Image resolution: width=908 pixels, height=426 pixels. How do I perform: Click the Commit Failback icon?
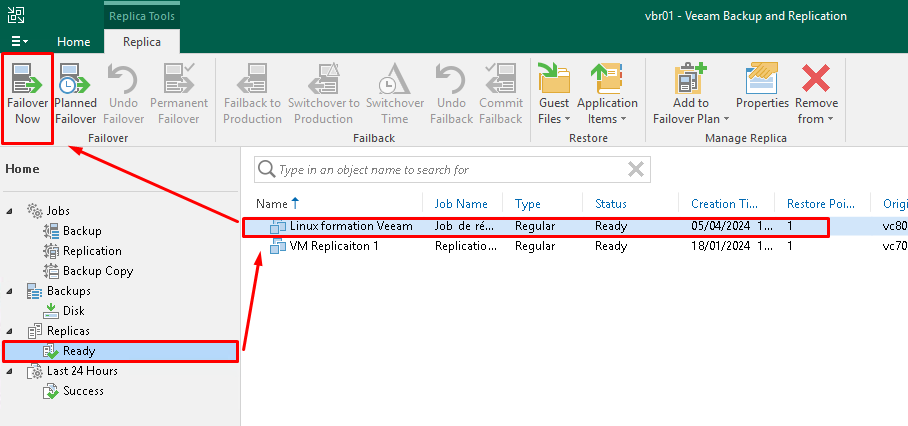coord(500,78)
